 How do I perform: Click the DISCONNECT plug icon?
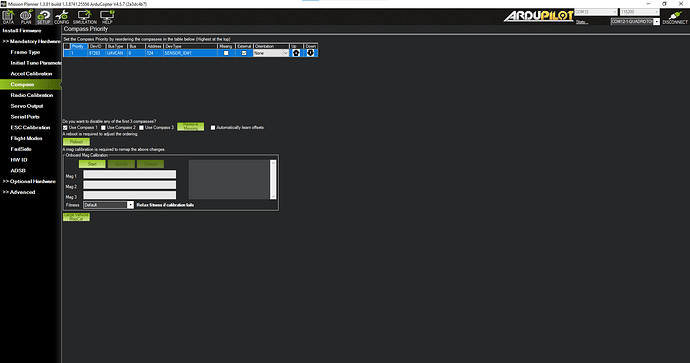pyautogui.click(x=675, y=17)
